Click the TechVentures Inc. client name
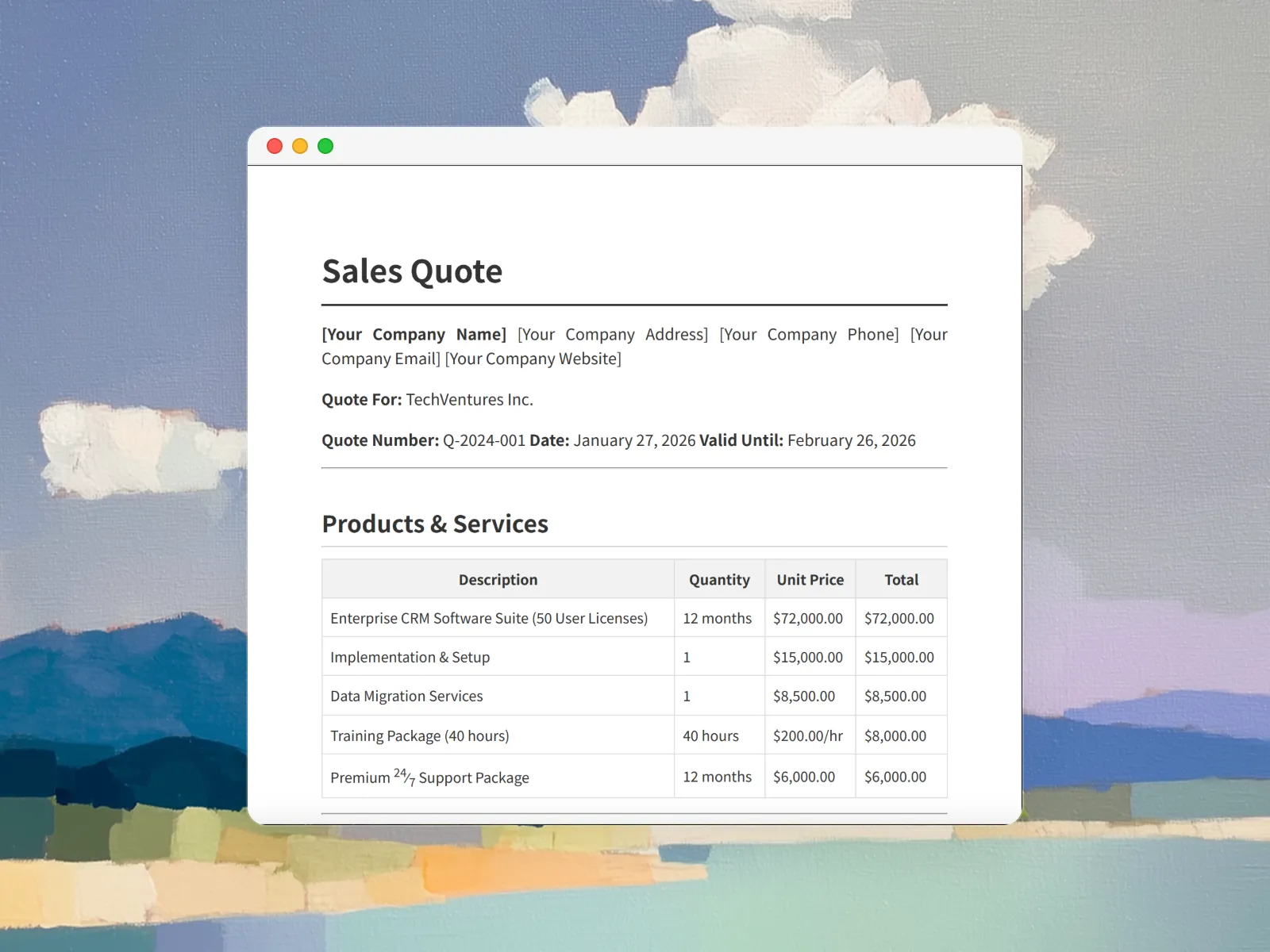Screen dimensions: 1270x952 pos(469,400)
